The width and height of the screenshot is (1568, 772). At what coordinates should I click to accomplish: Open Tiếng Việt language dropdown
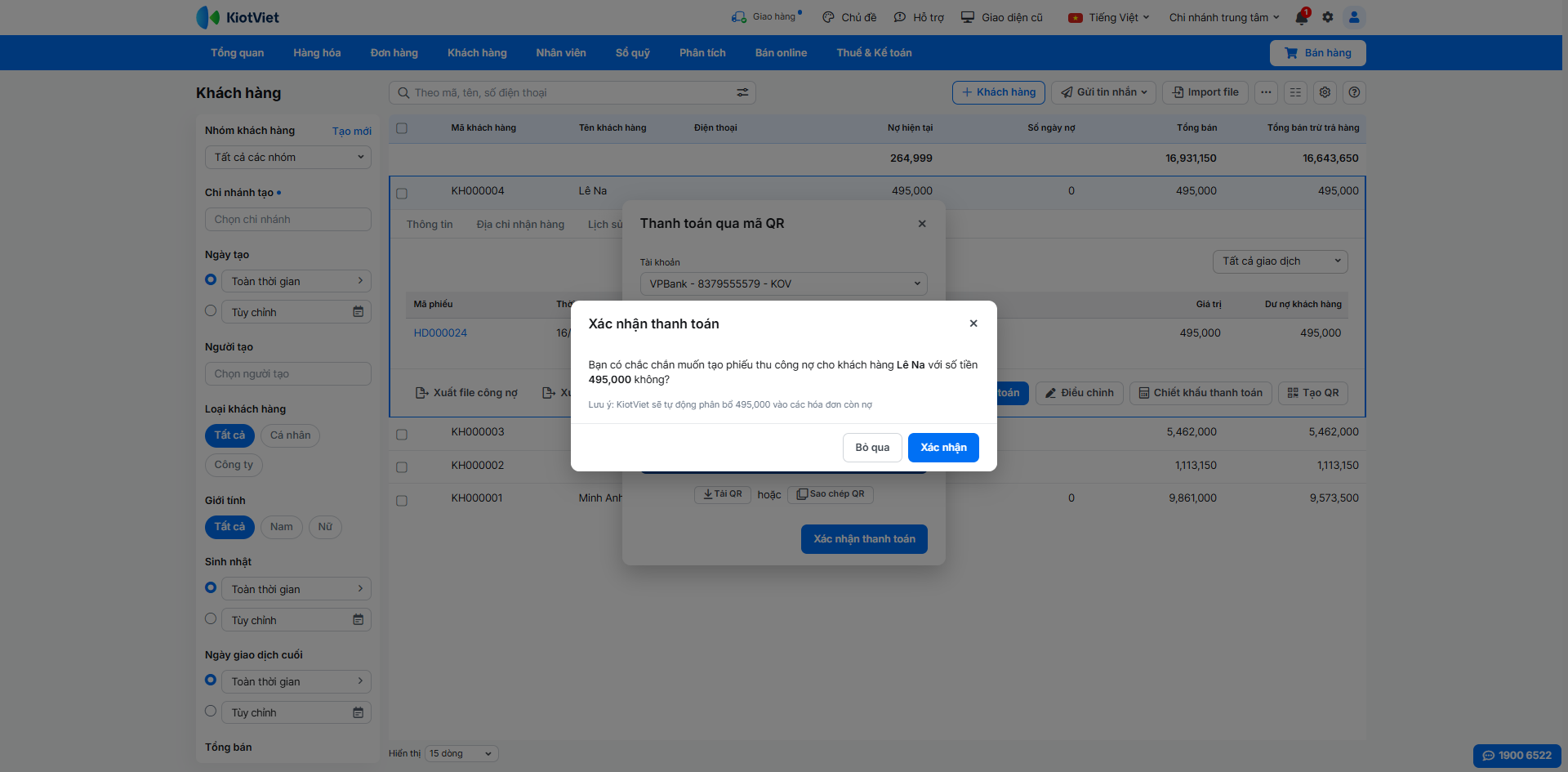click(x=1109, y=17)
